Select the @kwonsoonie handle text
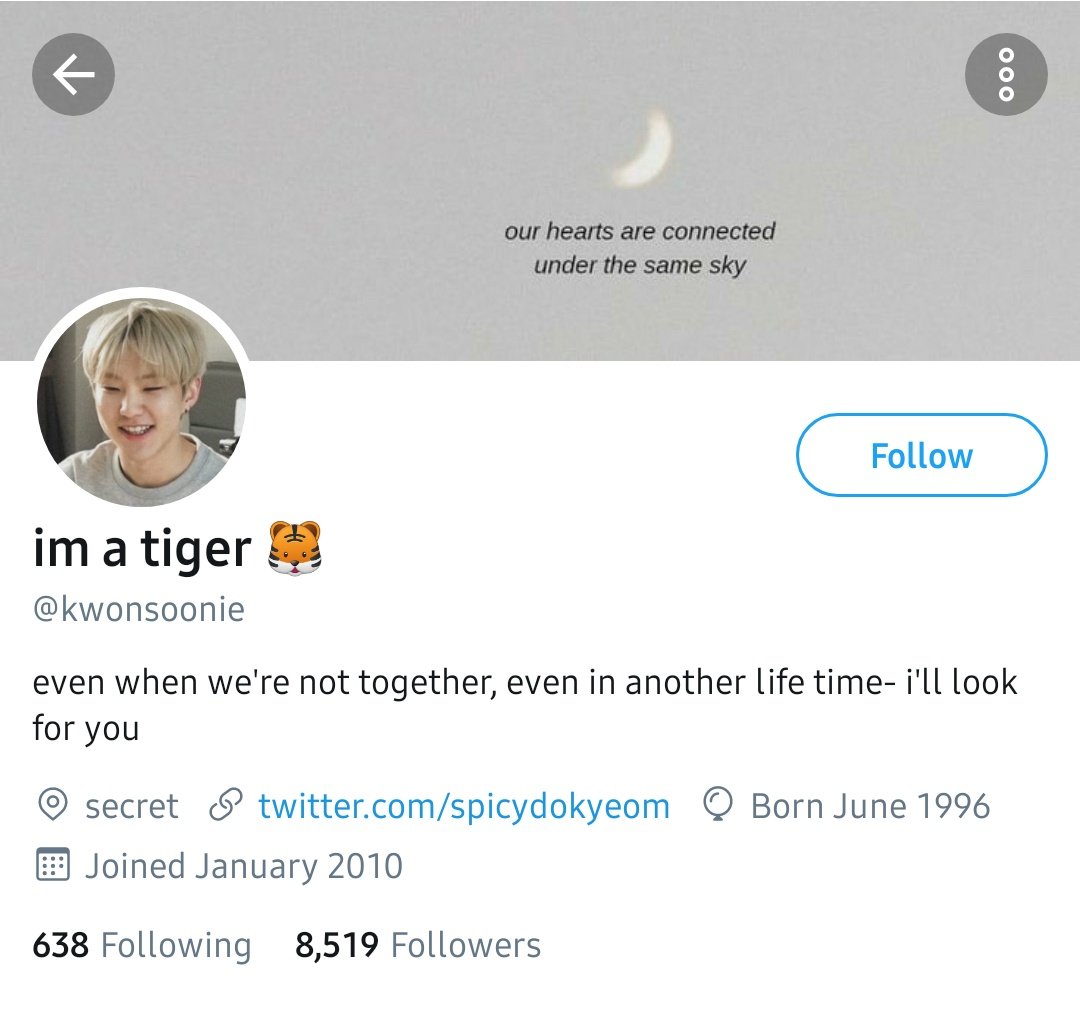 (x=138, y=610)
